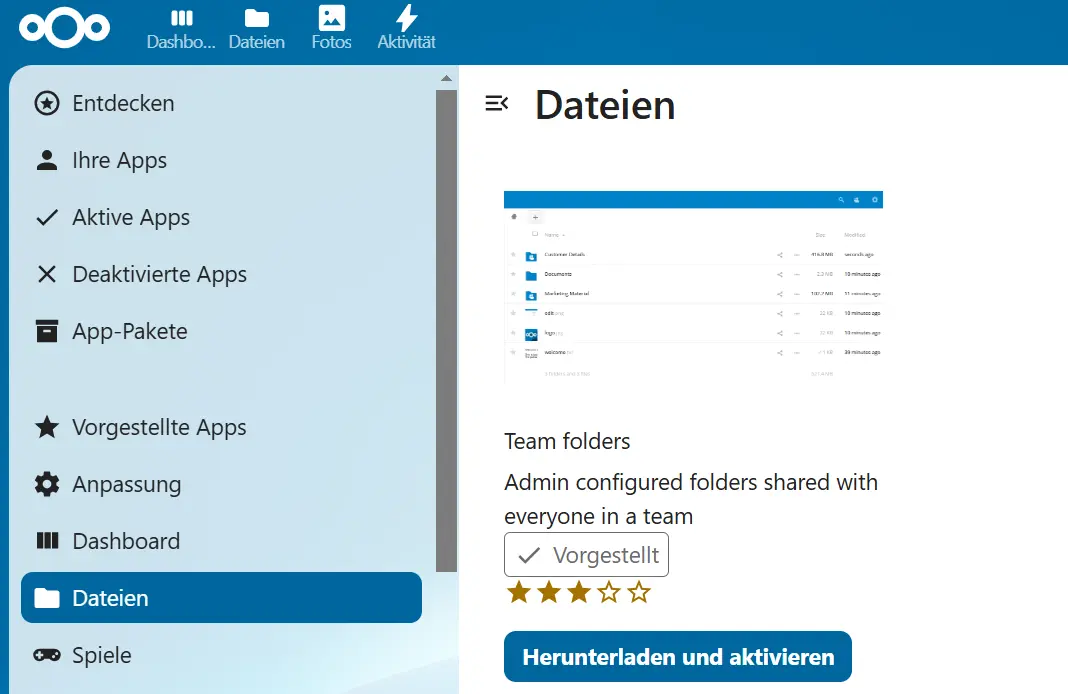Click the sidebar scrollbar up arrow
1068x694 pixels.
(446, 78)
